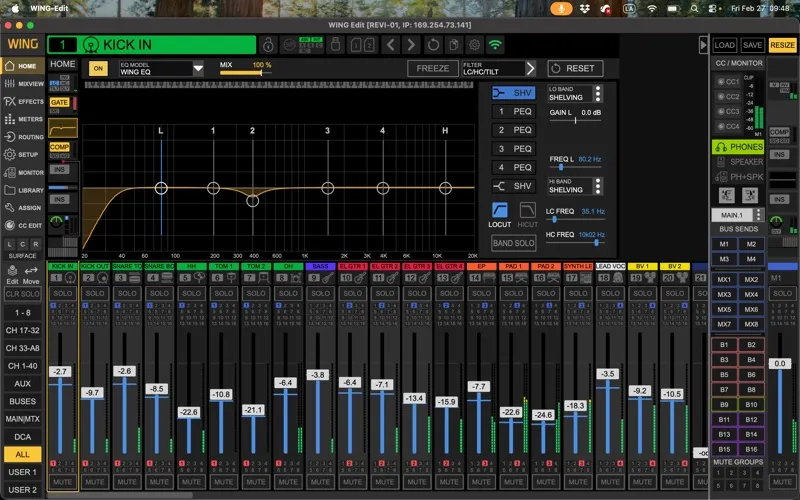The image size is (800, 500).
Task: Click the HC FREQ slider handle
Action: [596, 243]
